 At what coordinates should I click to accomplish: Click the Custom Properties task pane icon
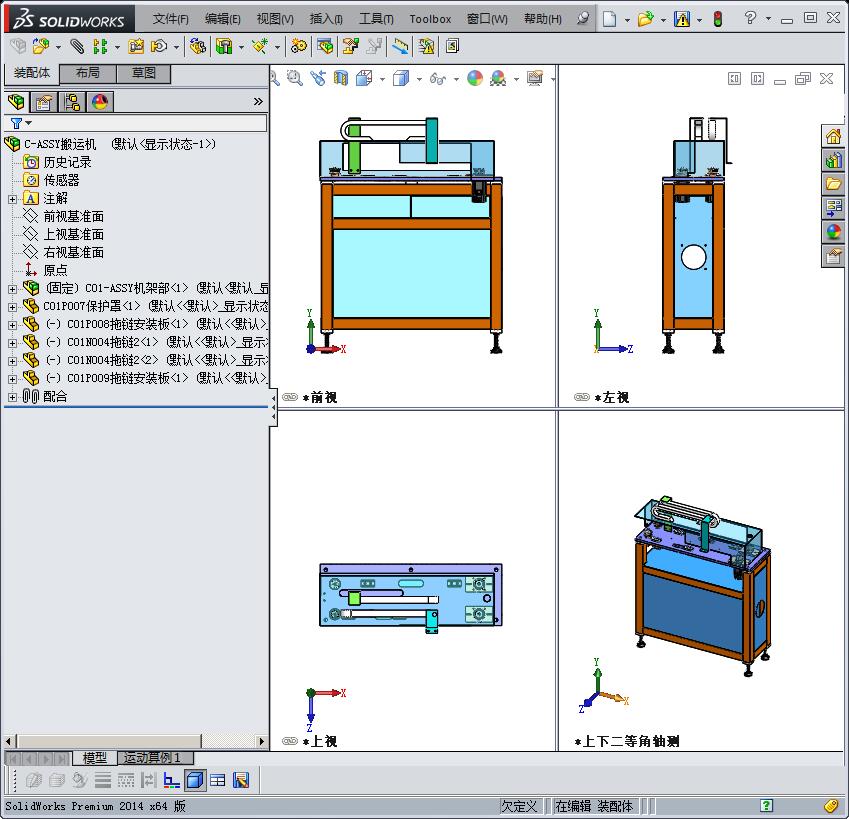click(x=834, y=255)
